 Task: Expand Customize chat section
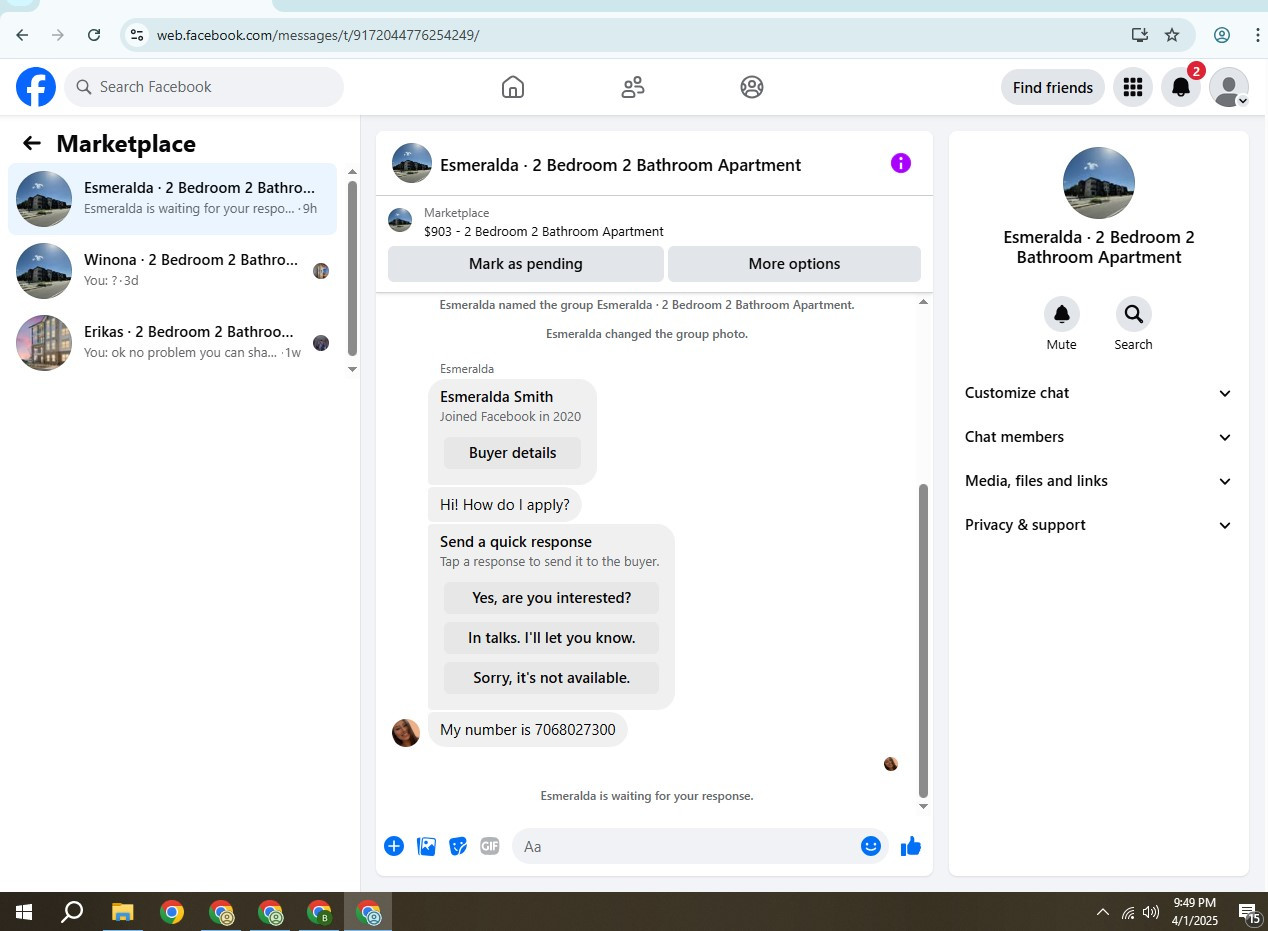pyautogui.click(x=1099, y=393)
